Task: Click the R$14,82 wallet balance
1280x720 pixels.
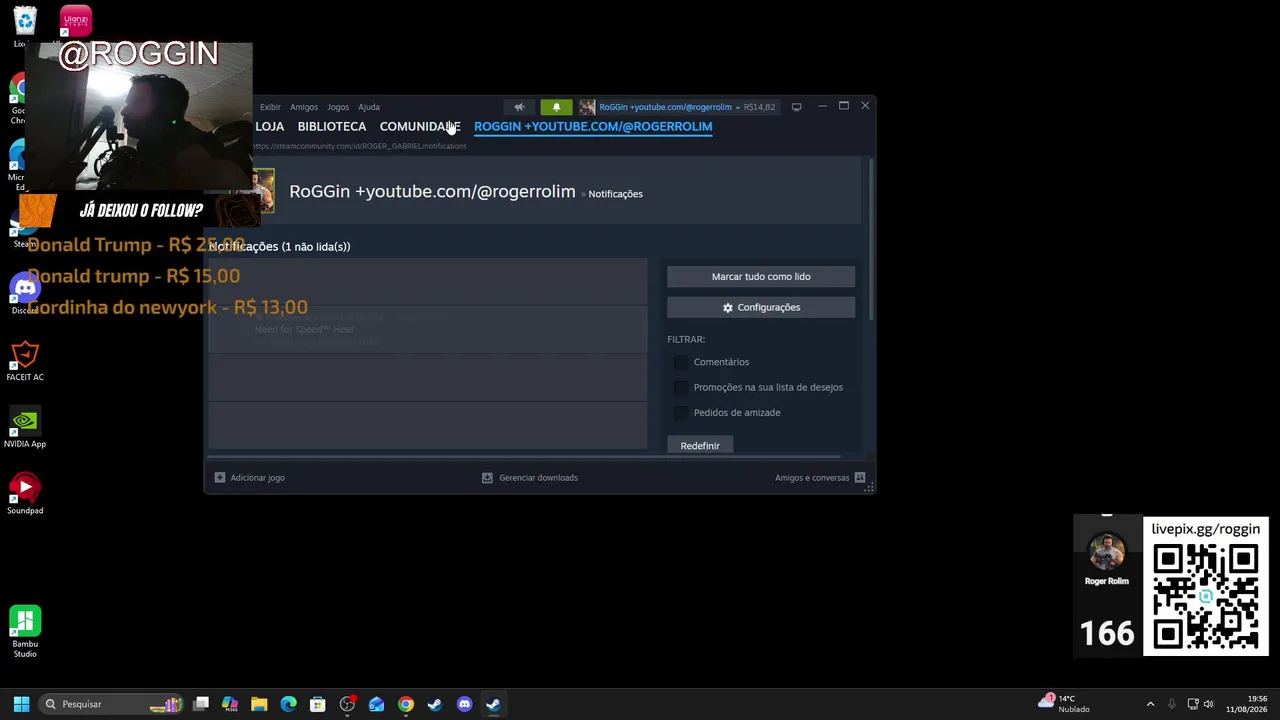Action: tap(759, 107)
